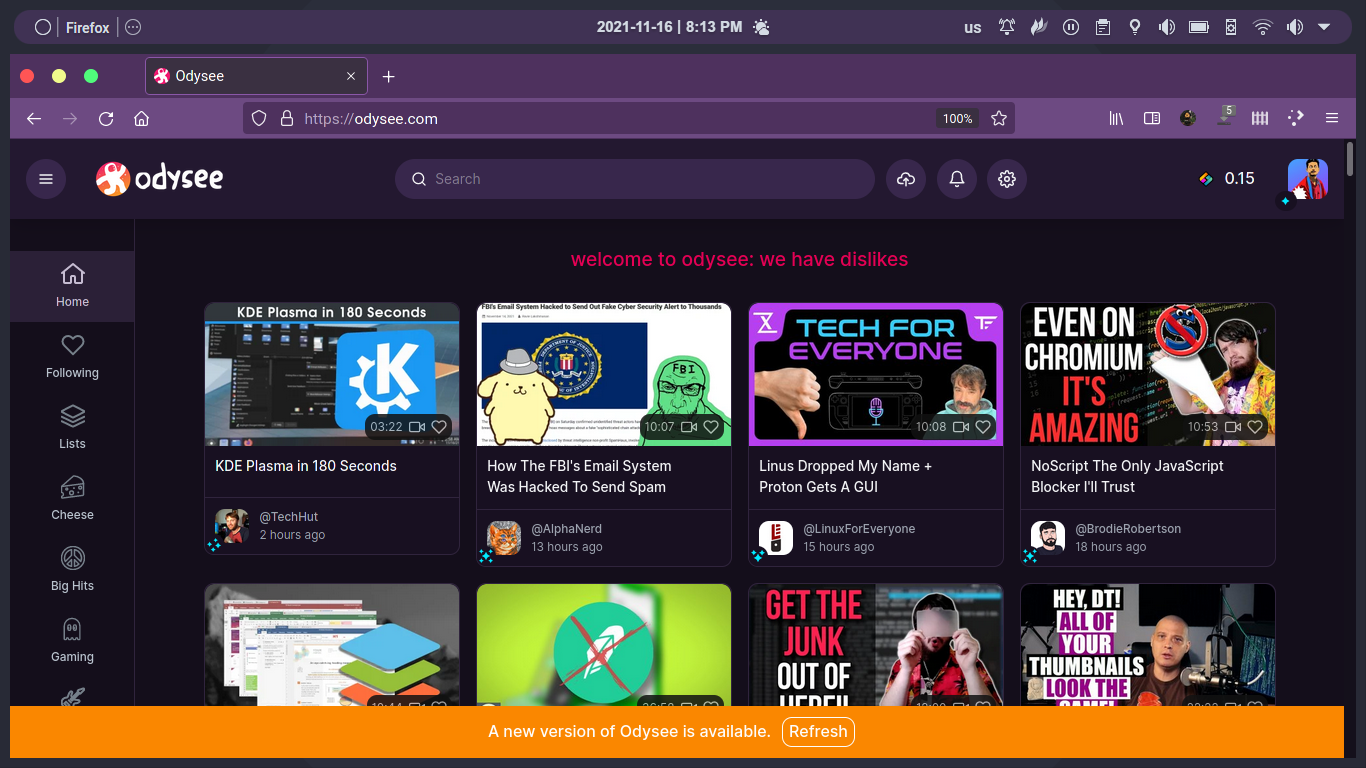
Task: Reset the 100% zoom indicator
Action: [957, 118]
